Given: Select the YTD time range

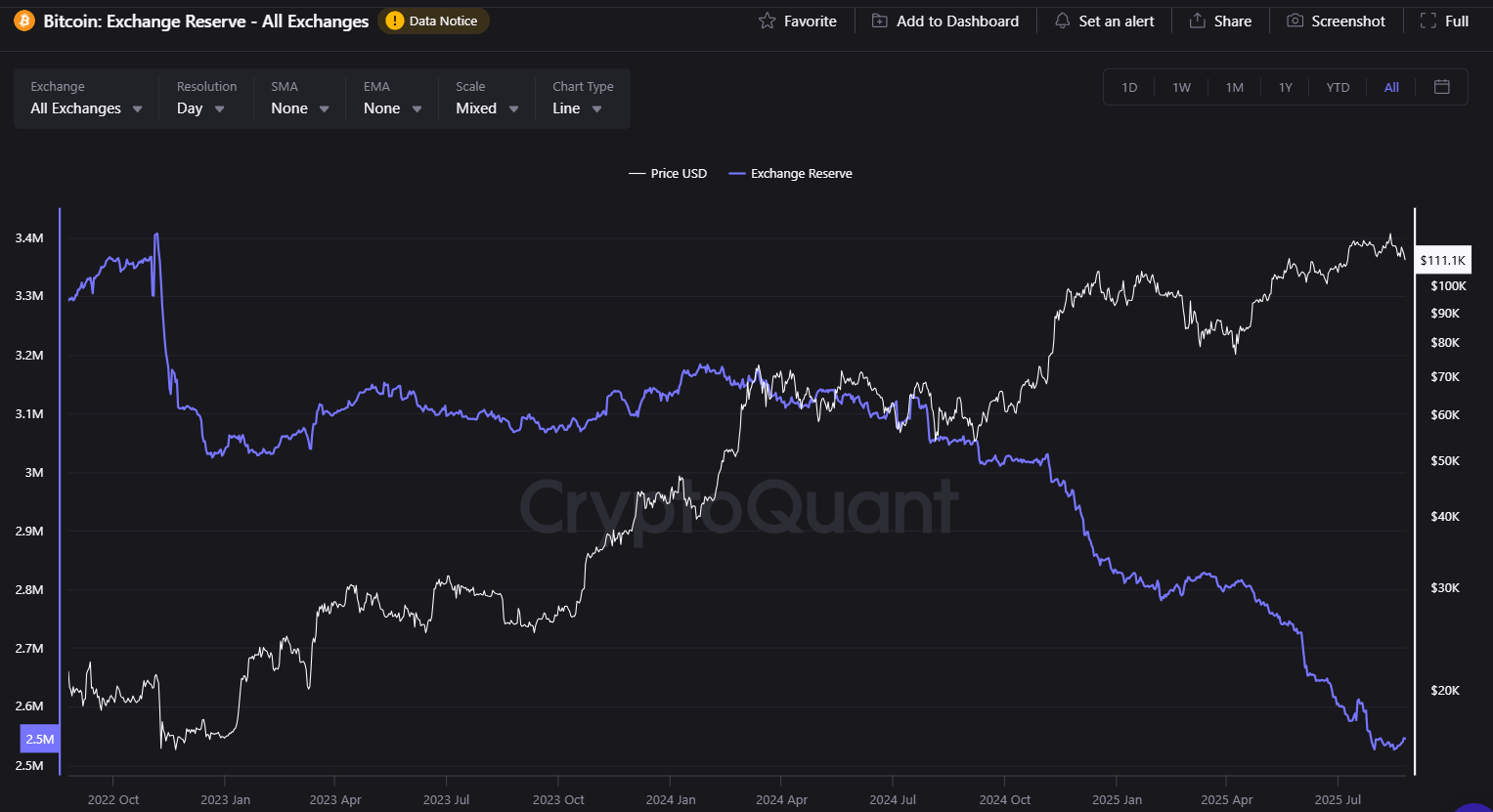Looking at the screenshot, I should tap(1338, 87).
